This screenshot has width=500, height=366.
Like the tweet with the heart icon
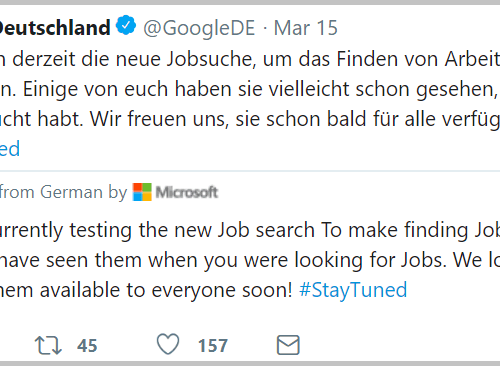tap(168, 344)
